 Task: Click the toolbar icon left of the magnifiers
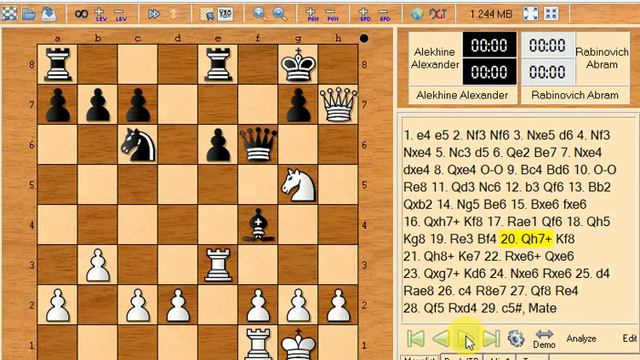tap(225, 14)
